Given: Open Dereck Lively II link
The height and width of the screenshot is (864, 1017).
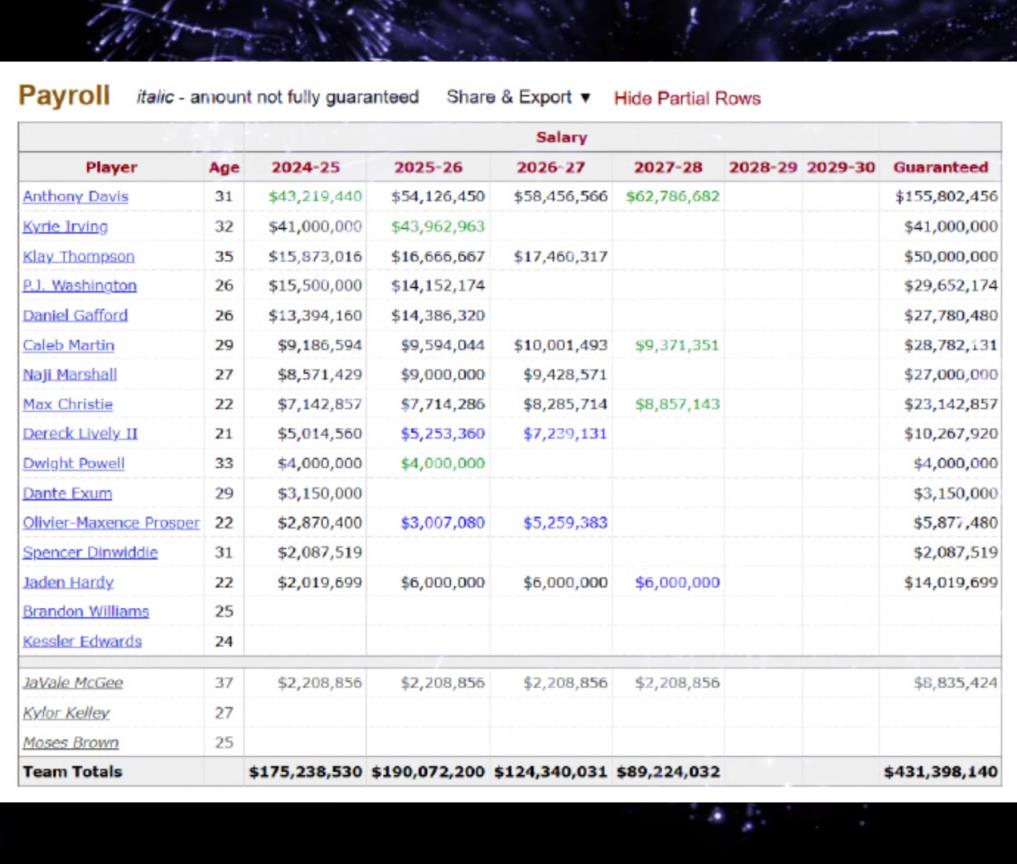Looking at the screenshot, I should (80, 434).
